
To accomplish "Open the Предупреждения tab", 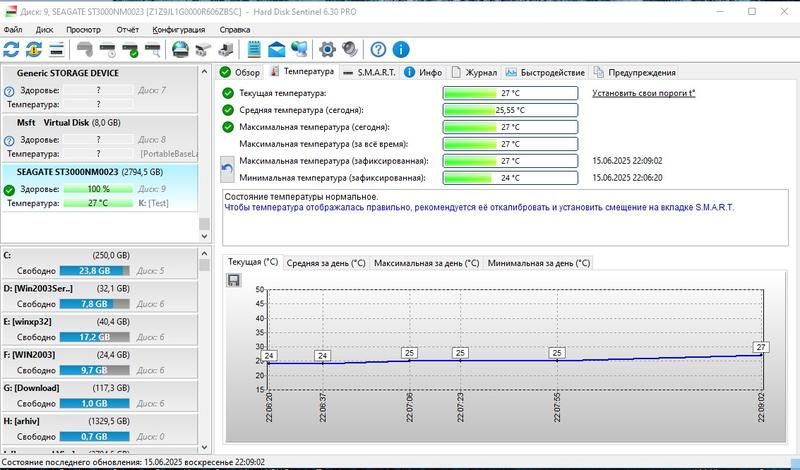I will (x=634, y=72).
